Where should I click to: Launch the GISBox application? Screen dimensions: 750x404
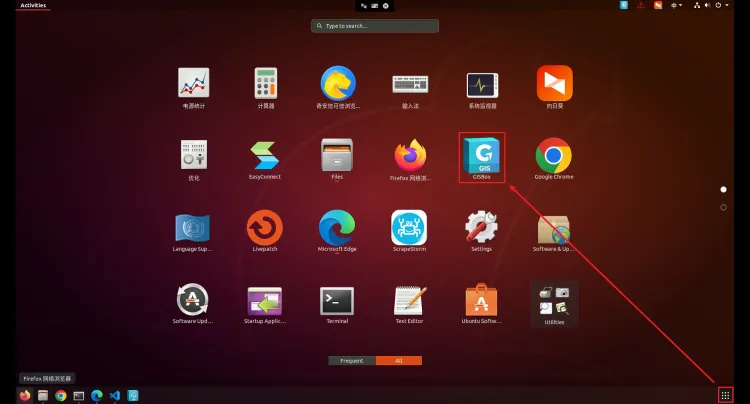(x=482, y=155)
